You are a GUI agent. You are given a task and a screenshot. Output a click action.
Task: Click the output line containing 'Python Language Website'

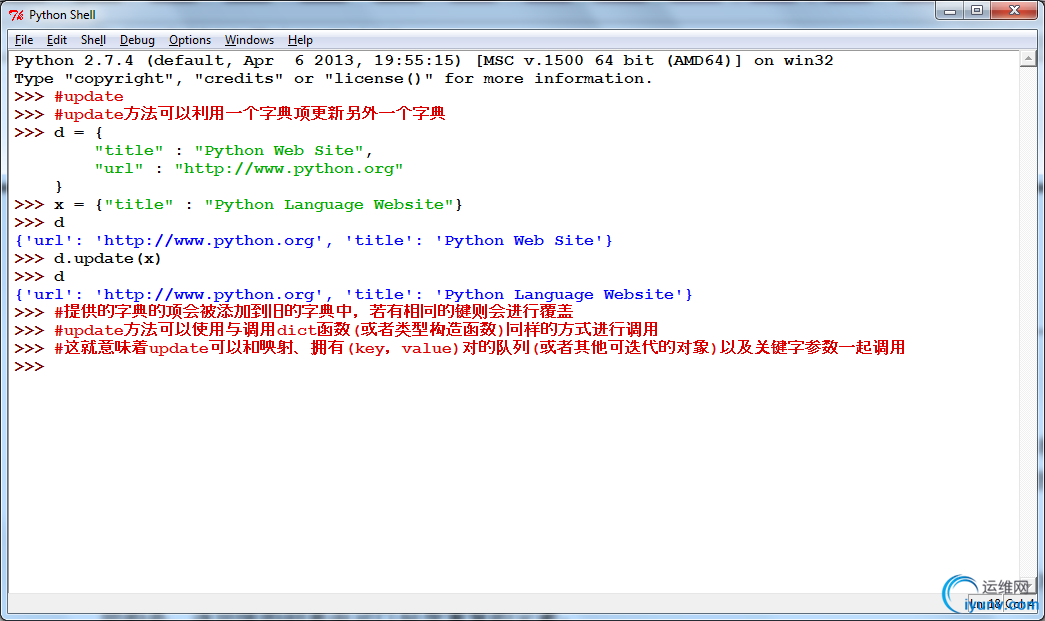click(x=354, y=295)
